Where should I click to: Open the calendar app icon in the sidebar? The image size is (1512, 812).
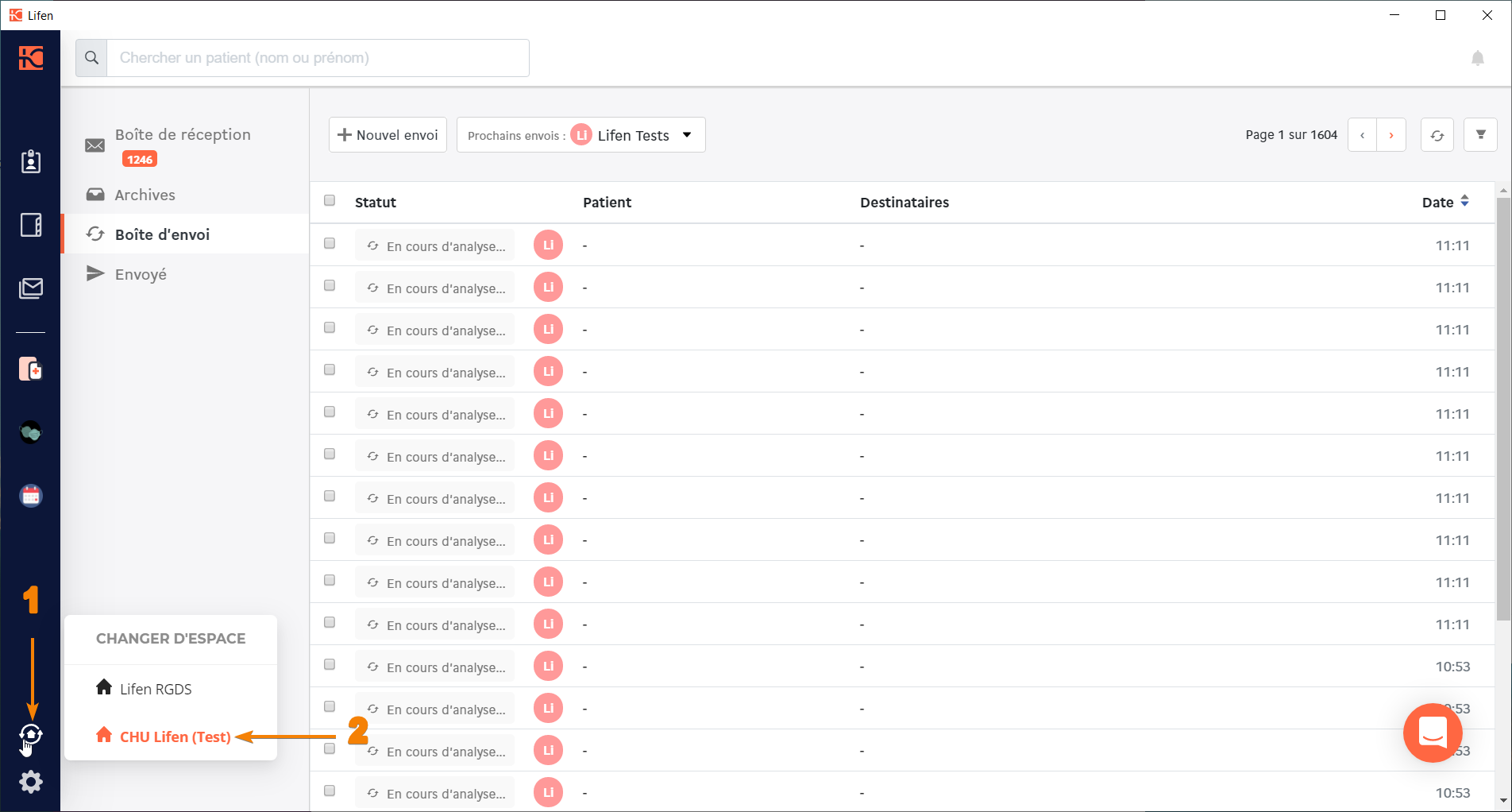(31, 496)
